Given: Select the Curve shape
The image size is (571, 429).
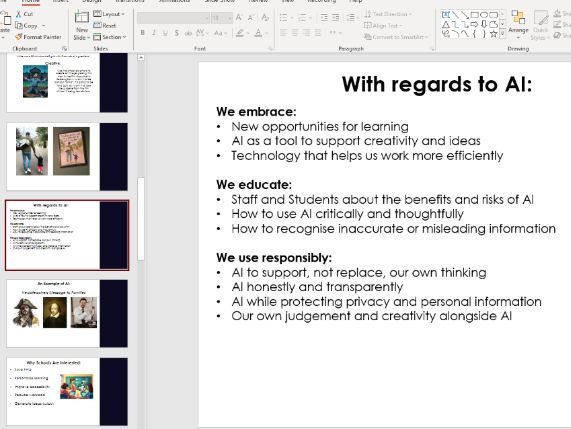Looking at the screenshot, I should (465, 34).
